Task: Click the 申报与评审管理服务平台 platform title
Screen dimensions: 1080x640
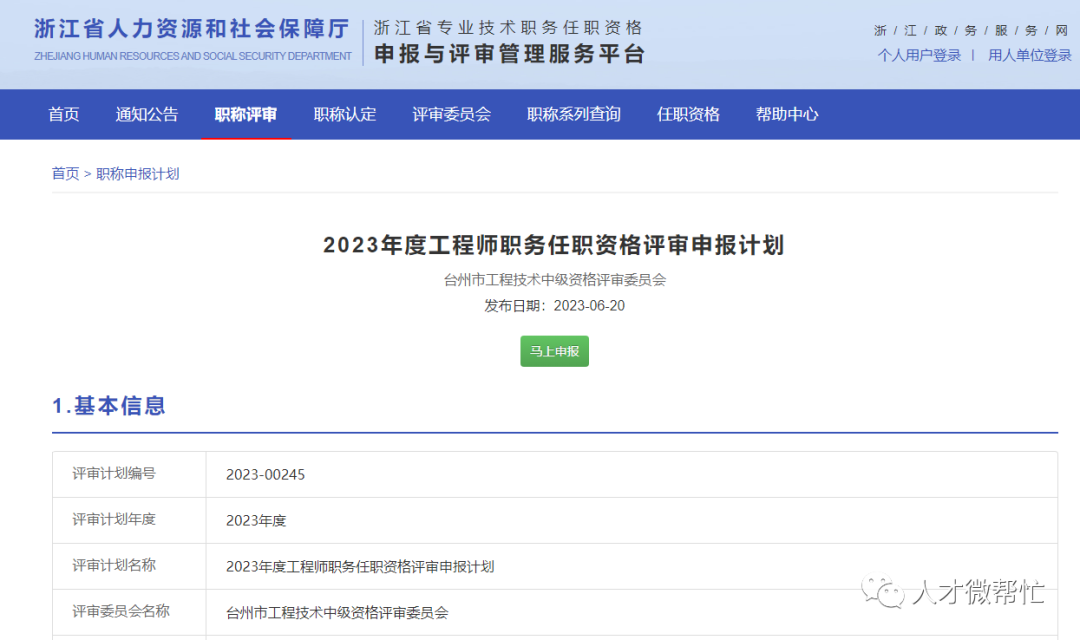Action: (508, 52)
